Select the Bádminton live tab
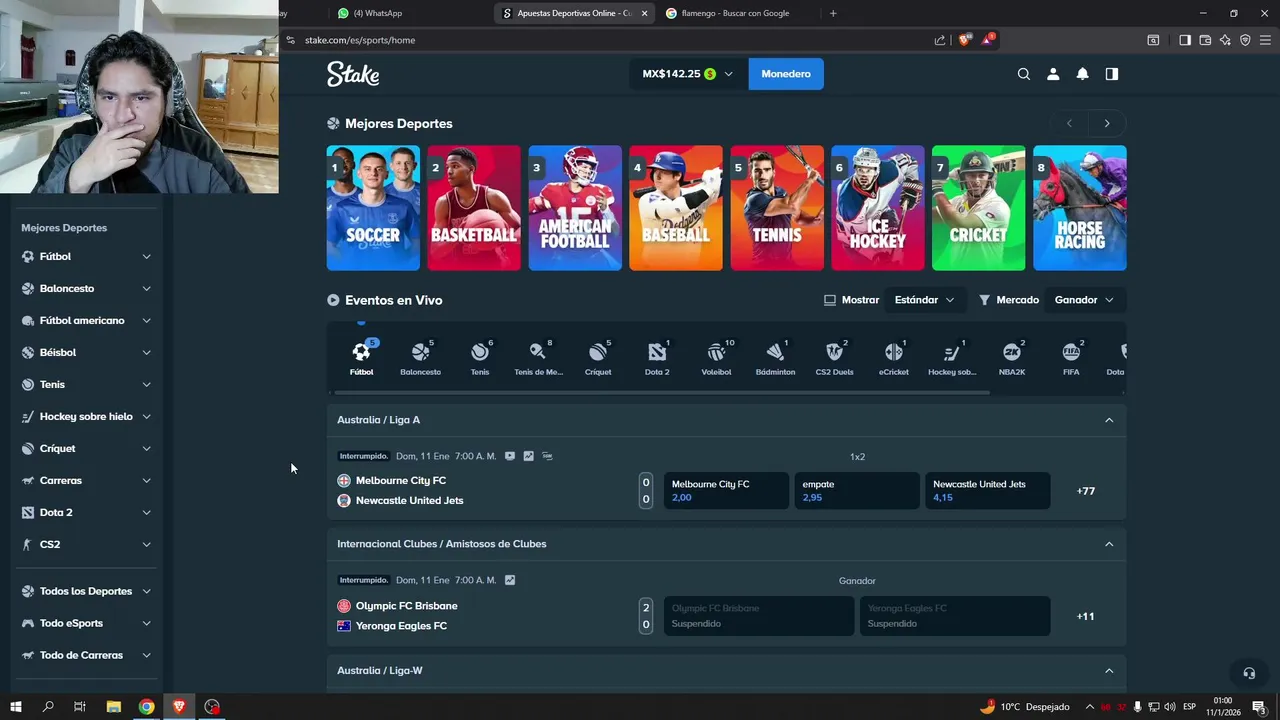This screenshot has width=1280, height=720. (x=775, y=358)
